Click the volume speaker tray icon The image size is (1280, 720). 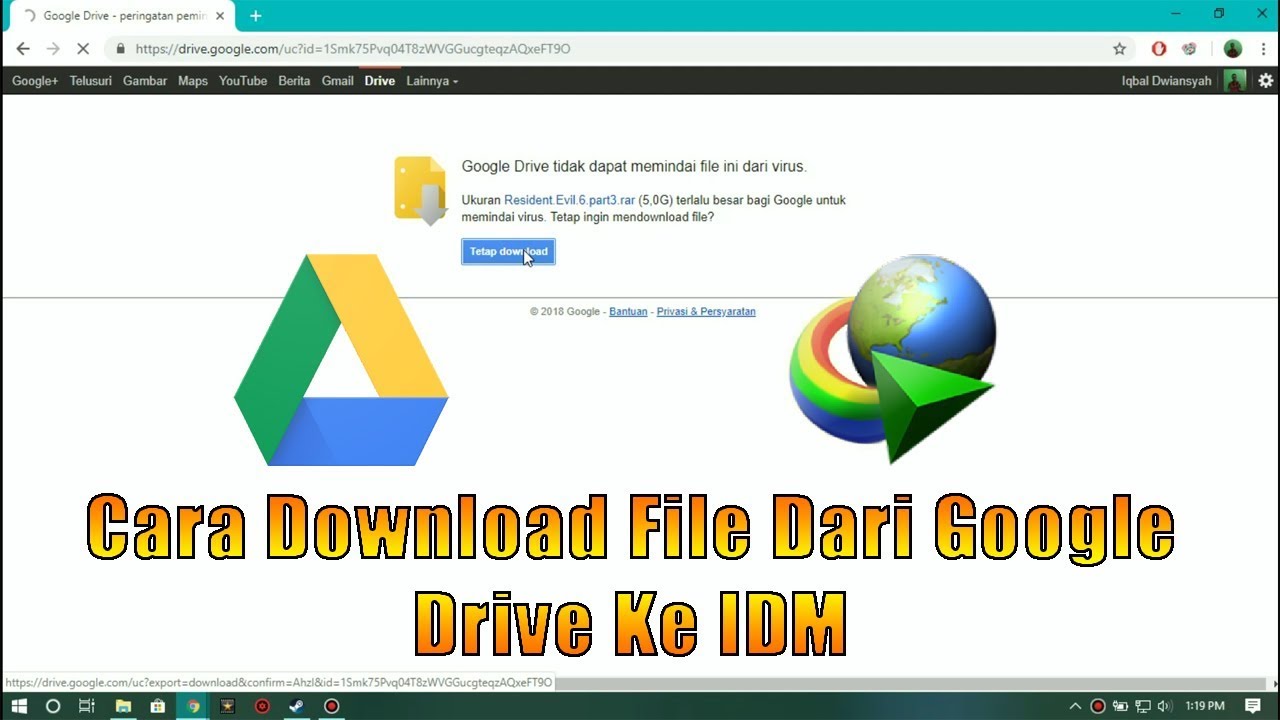[x=1164, y=706]
